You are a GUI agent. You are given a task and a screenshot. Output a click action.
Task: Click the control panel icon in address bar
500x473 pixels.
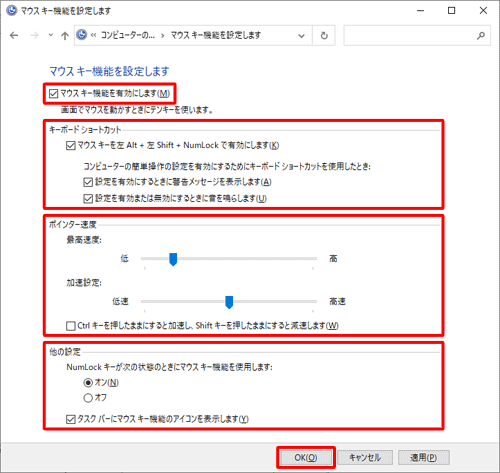82,35
